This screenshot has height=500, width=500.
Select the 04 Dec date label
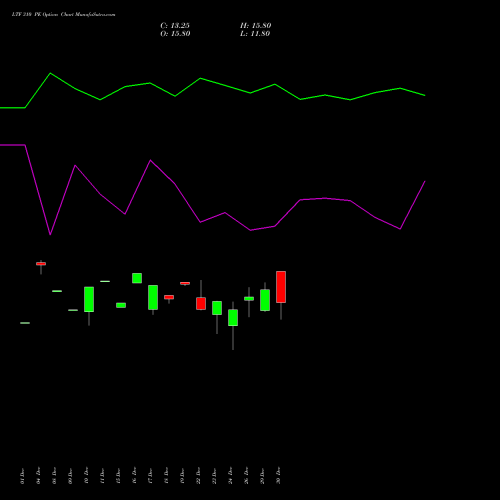38,476
